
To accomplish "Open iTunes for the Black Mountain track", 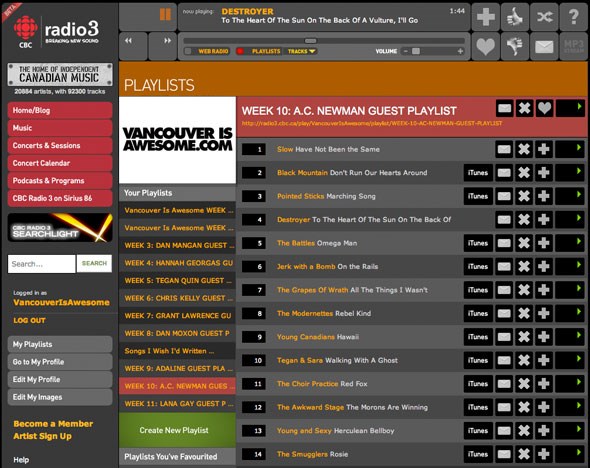I will [478, 173].
